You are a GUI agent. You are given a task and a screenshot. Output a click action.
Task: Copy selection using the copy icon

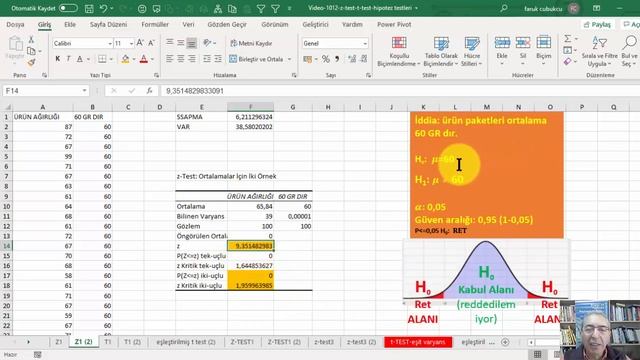click(31, 51)
